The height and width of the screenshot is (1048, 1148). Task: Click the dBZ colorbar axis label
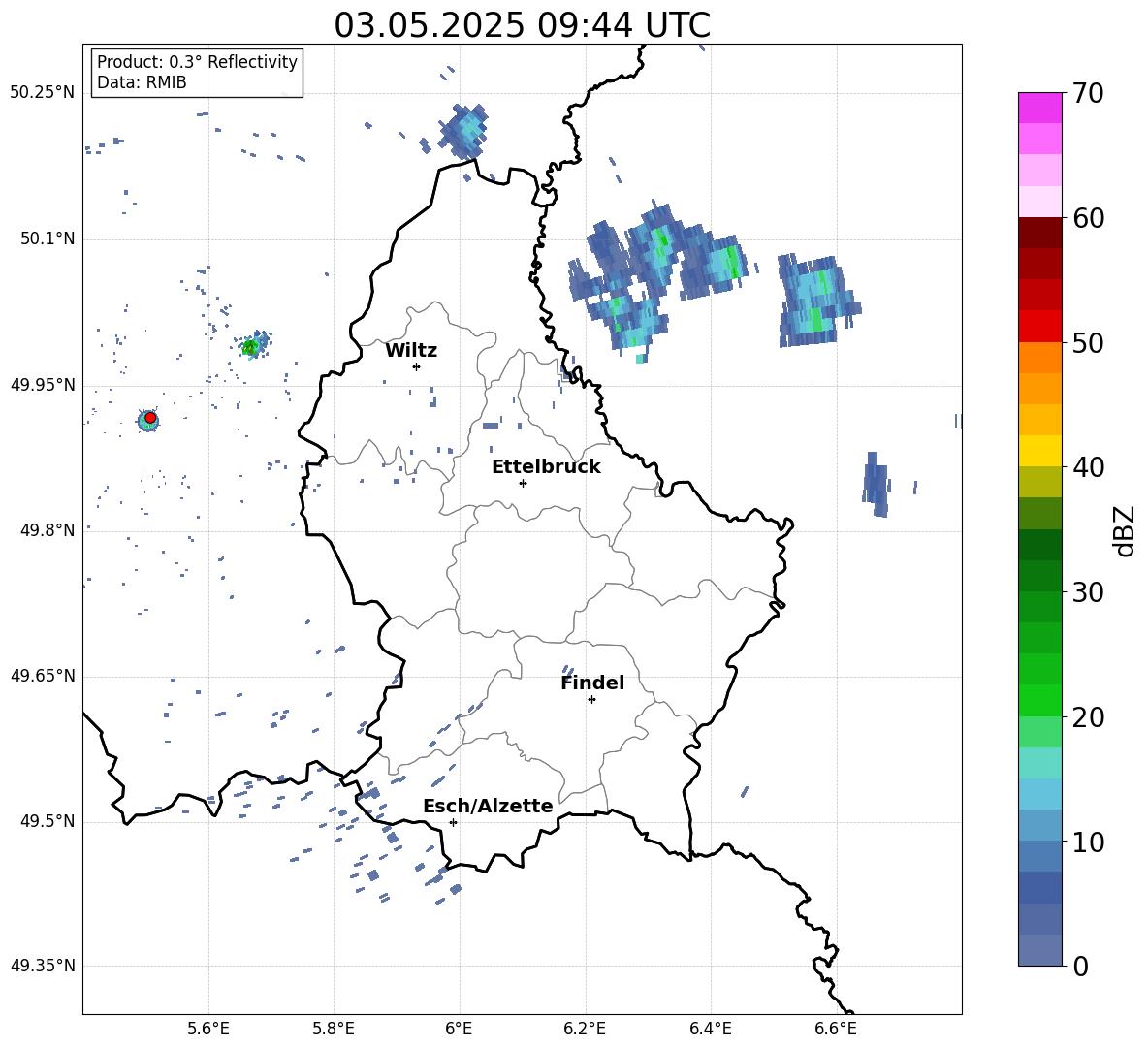click(x=1126, y=530)
